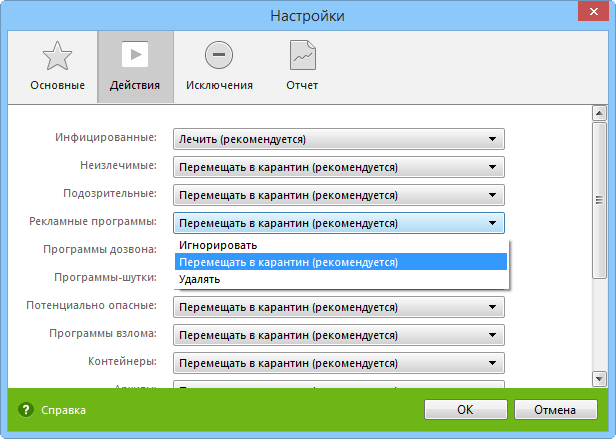The image size is (616, 439).
Task: Click the Справка question mark icon
Action: coord(26,410)
